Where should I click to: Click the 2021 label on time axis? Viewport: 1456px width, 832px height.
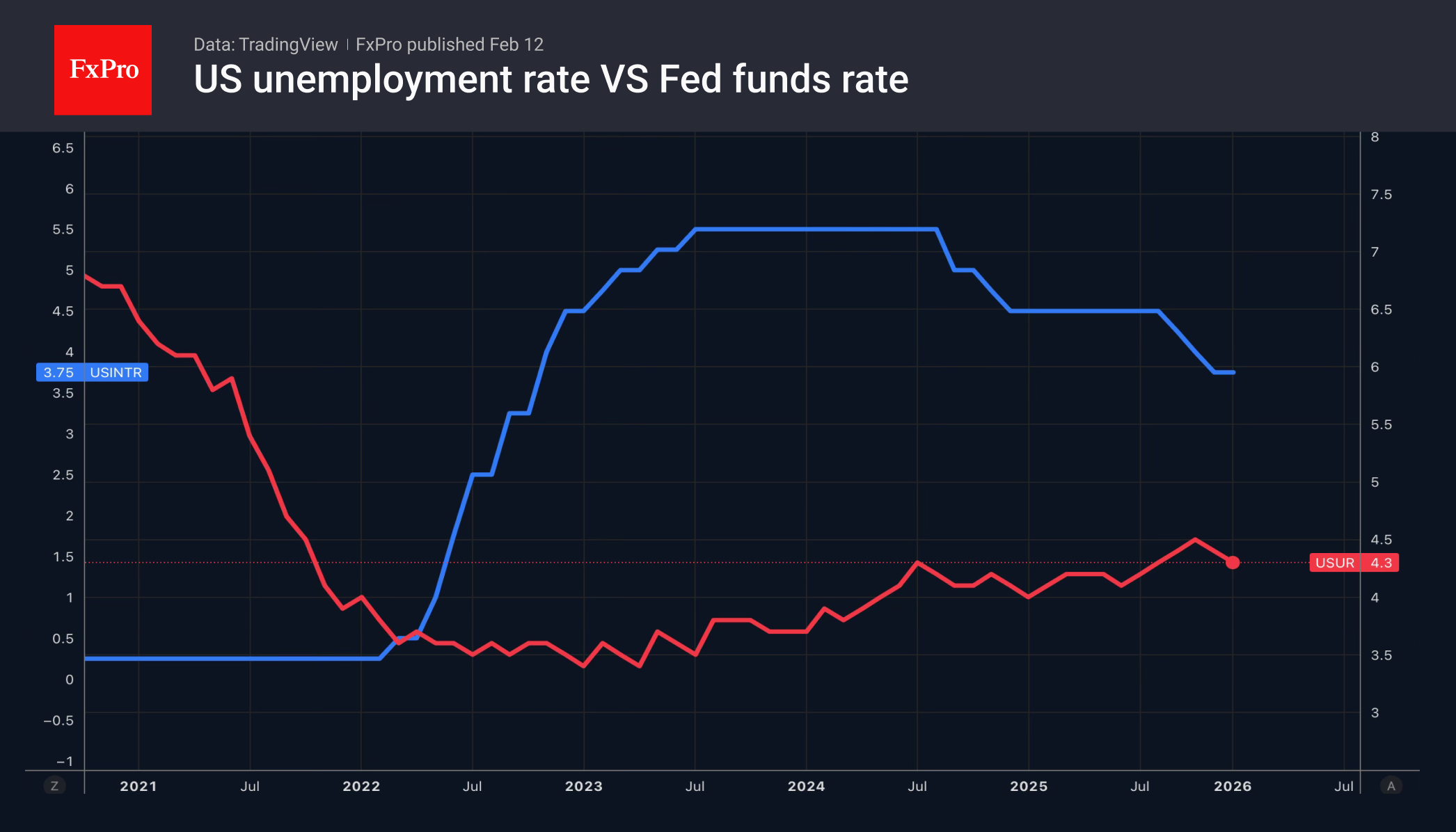(139, 786)
